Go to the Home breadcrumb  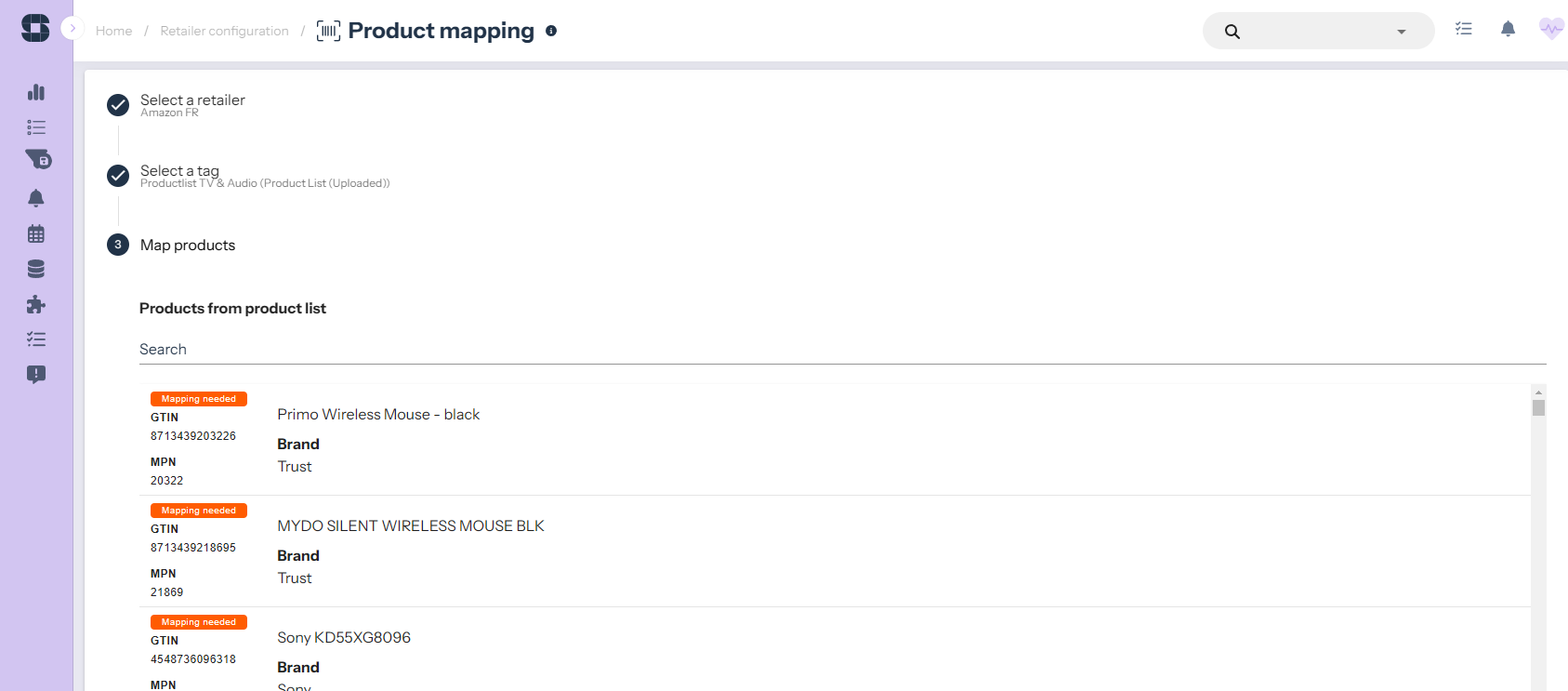(x=113, y=32)
